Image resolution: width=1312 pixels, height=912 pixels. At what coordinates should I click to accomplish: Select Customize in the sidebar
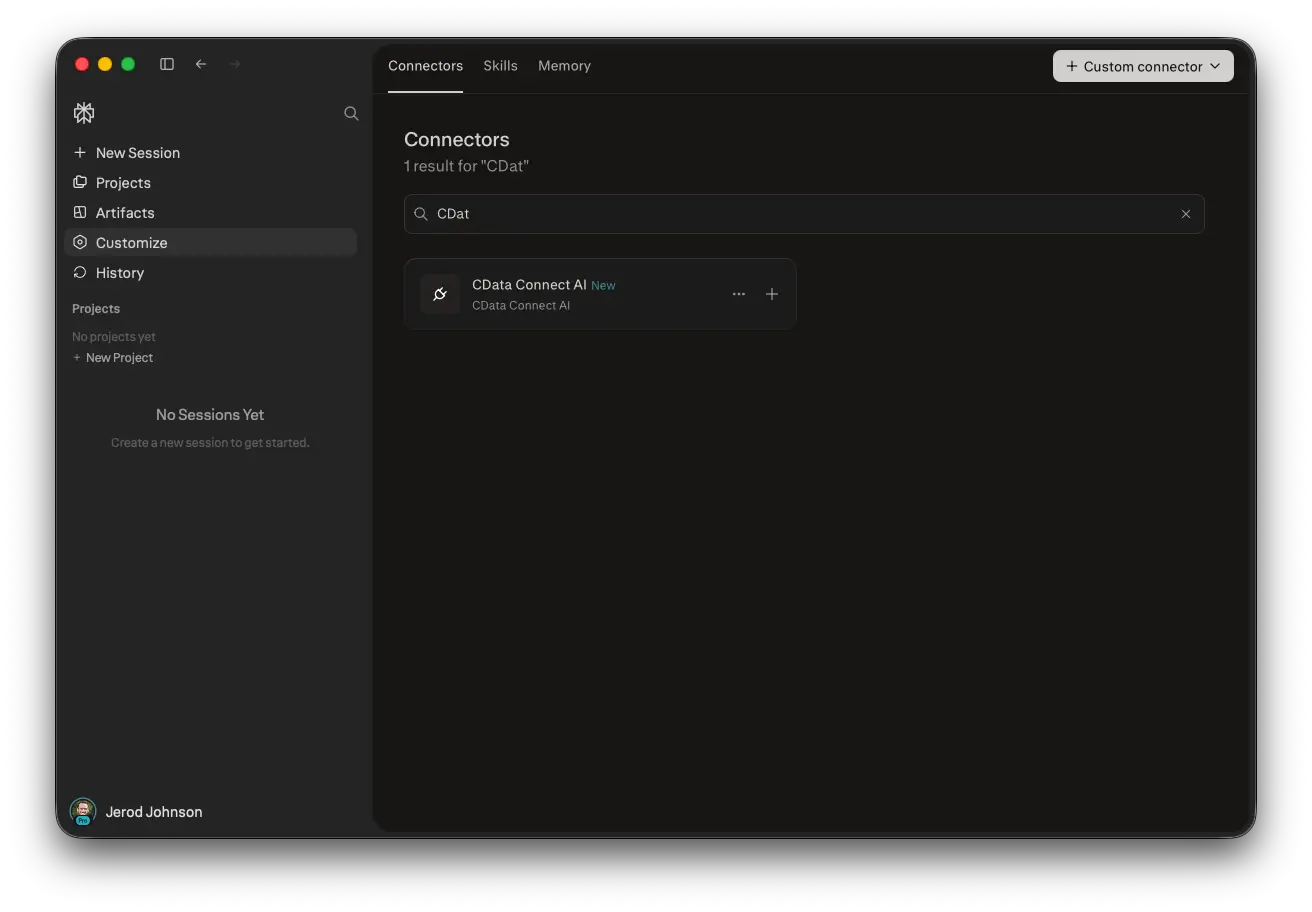pos(210,243)
